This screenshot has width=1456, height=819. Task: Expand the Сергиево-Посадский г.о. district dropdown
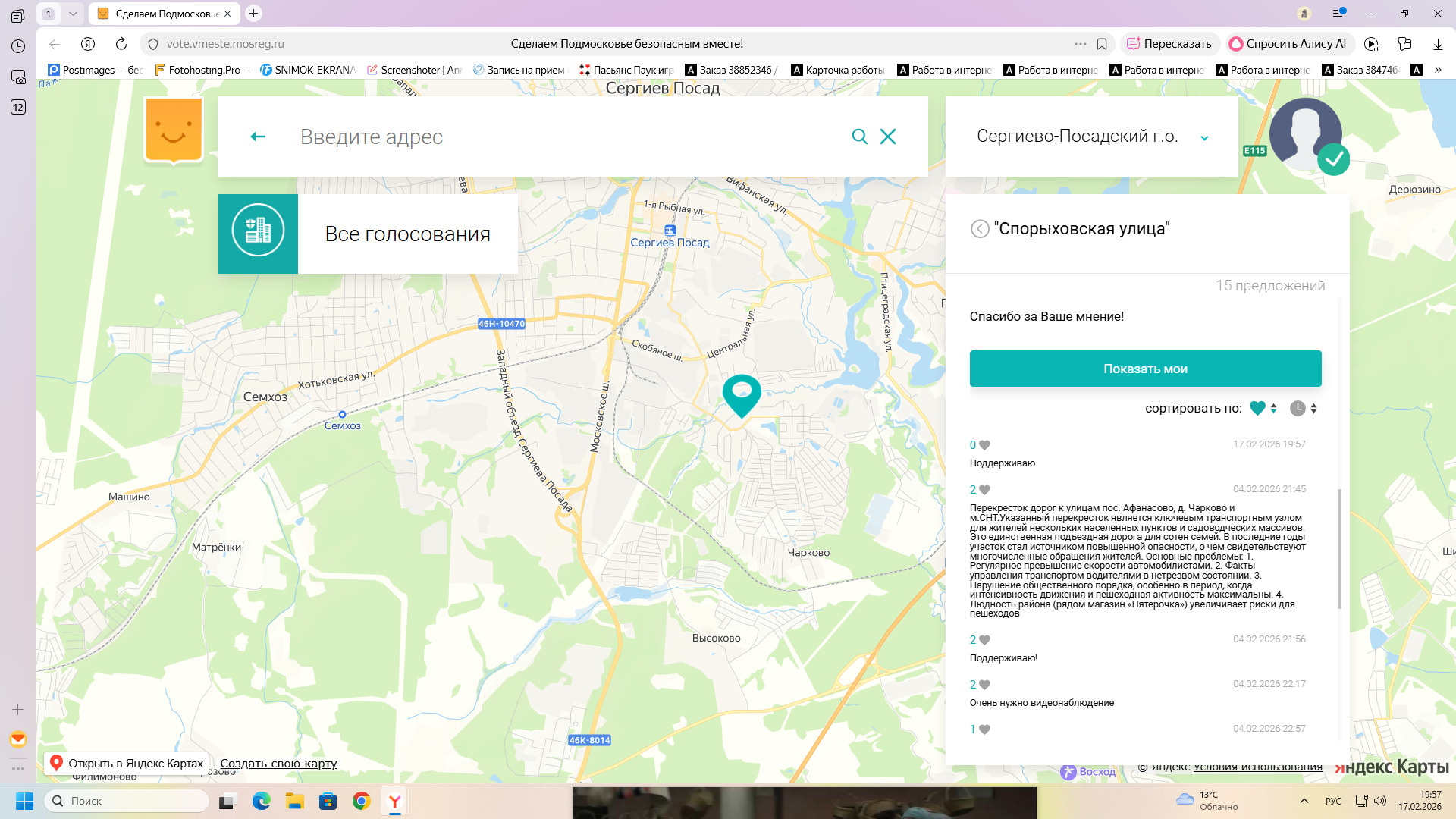[x=1204, y=137]
